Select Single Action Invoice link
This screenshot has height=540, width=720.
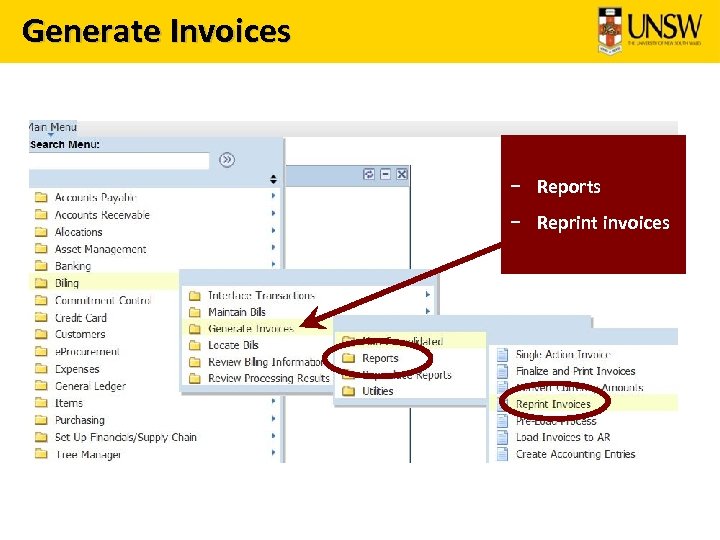[x=563, y=354]
